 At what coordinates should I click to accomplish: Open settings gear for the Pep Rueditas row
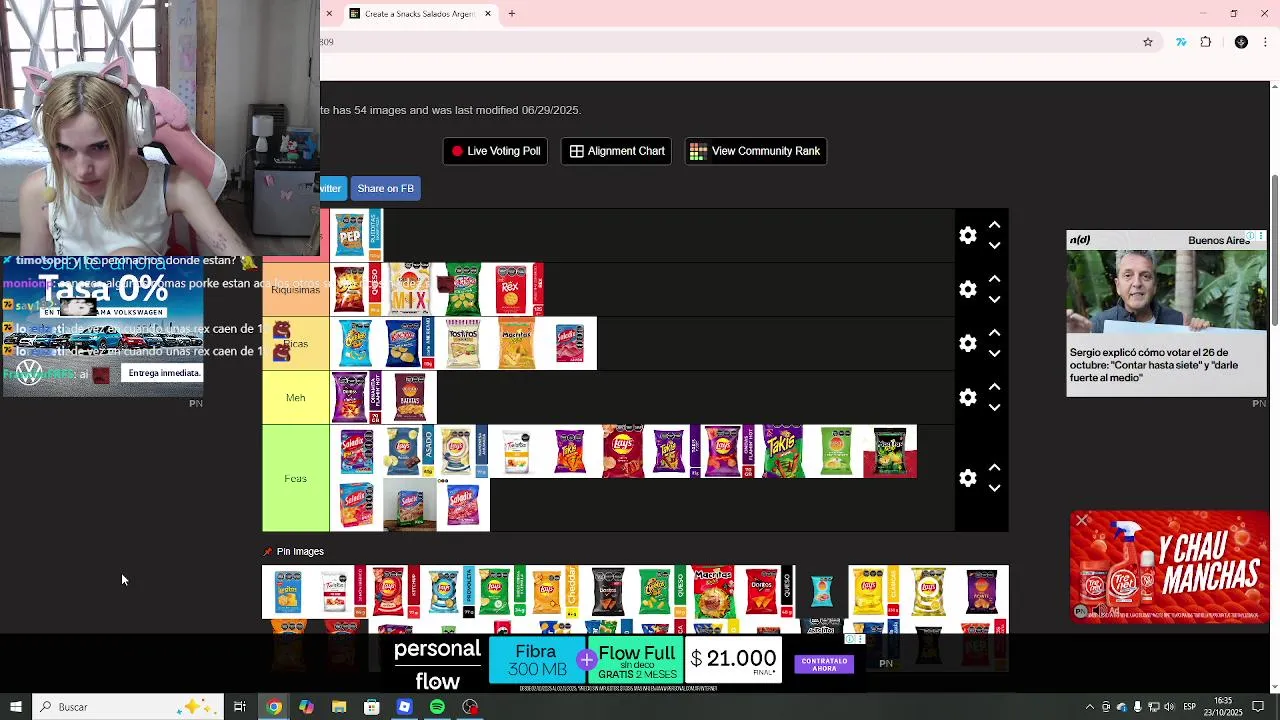[967, 235]
